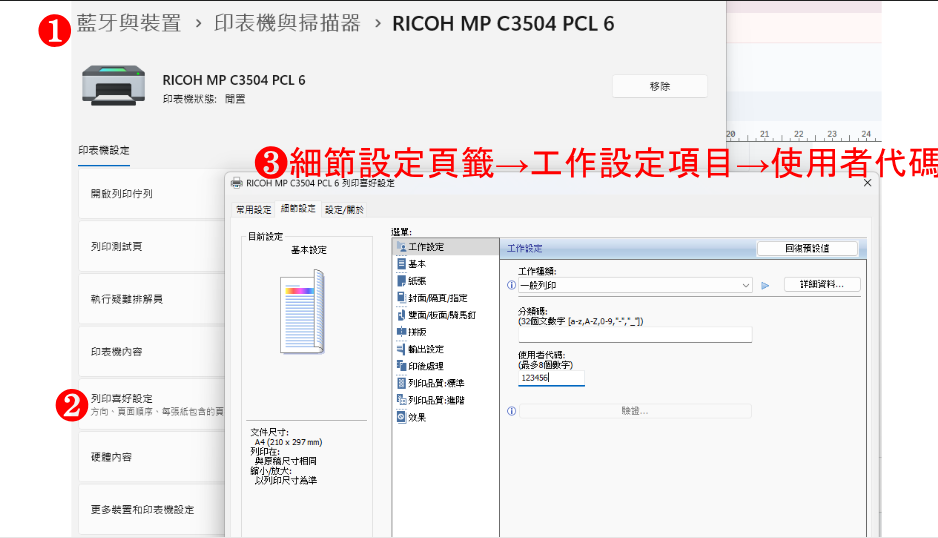Click the info icon beside 工作種類 dropdown

tap(511, 285)
